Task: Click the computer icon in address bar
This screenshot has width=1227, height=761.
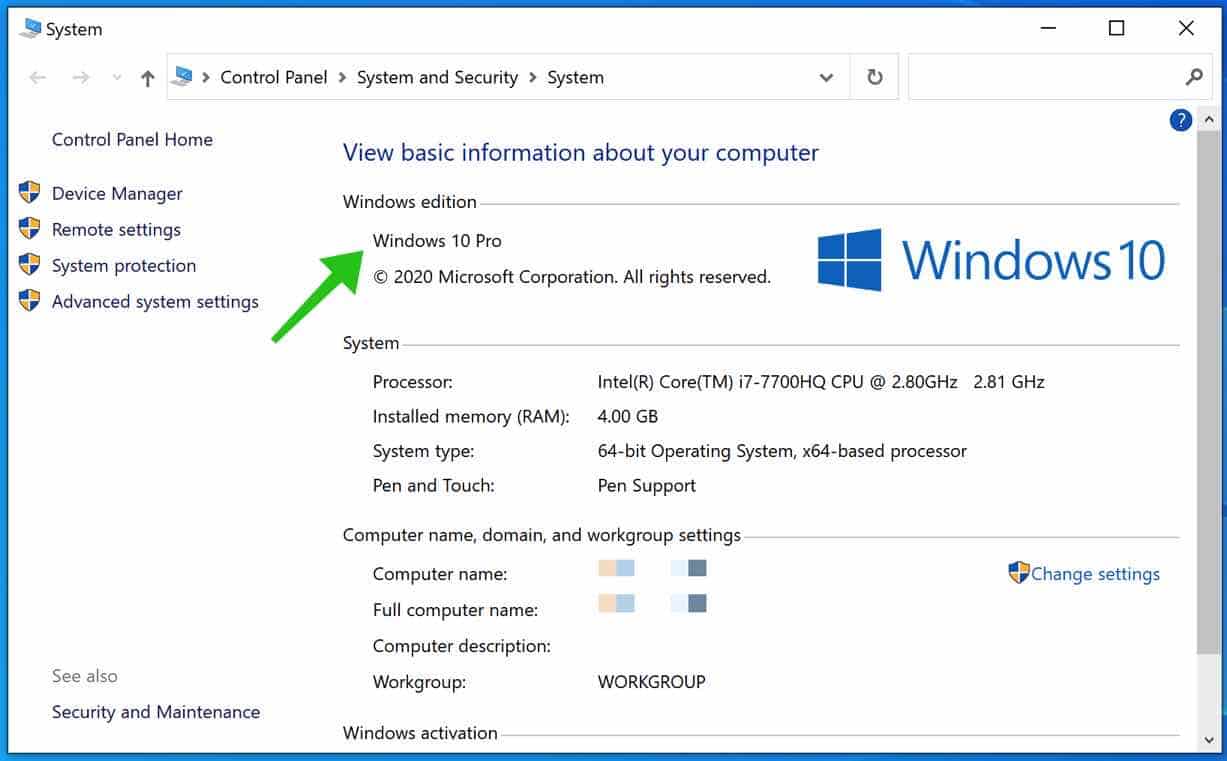Action: pos(182,77)
